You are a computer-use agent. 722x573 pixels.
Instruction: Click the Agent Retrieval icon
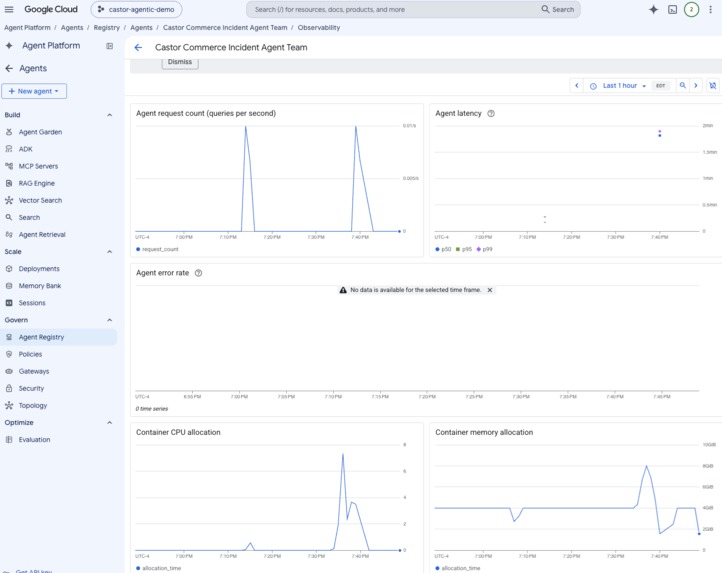pos(9,234)
